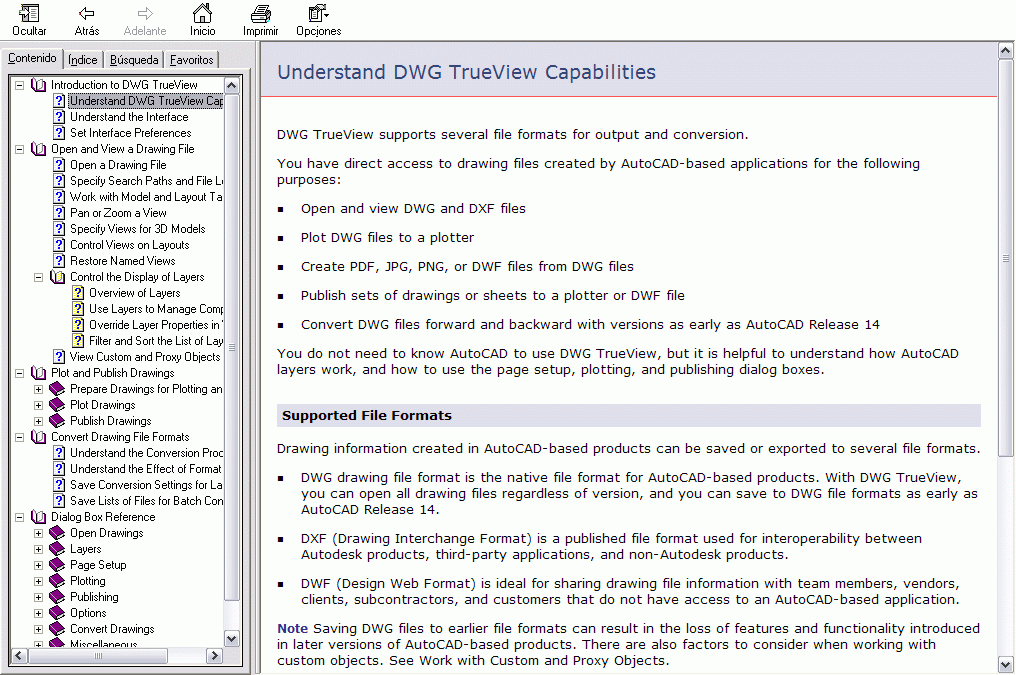Click the purple book icon beside Layers
The image size is (1016, 675).
click(58, 549)
